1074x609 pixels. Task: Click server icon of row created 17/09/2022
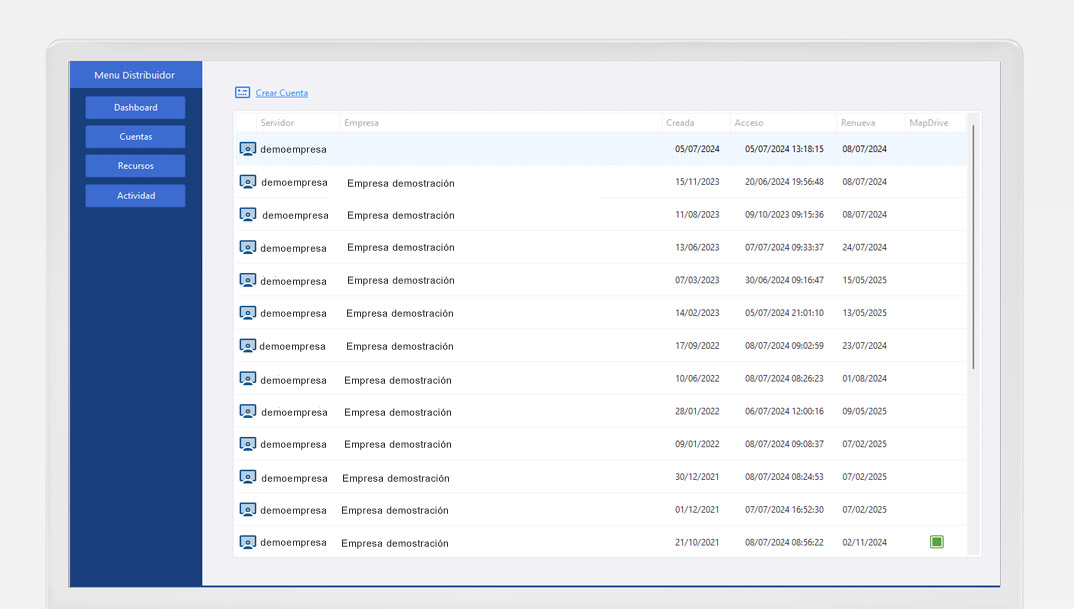[248, 346]
